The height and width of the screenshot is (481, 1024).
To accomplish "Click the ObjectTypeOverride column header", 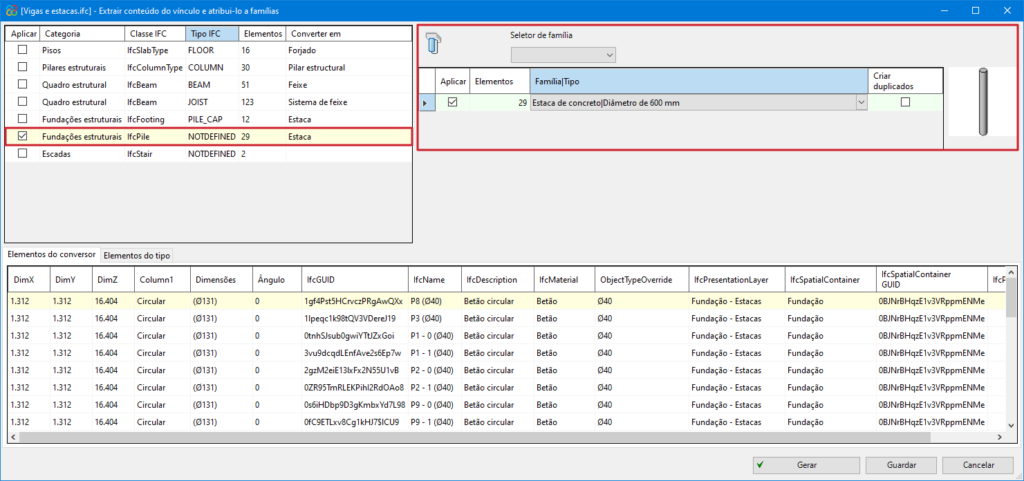I will (x=641, y=279).
